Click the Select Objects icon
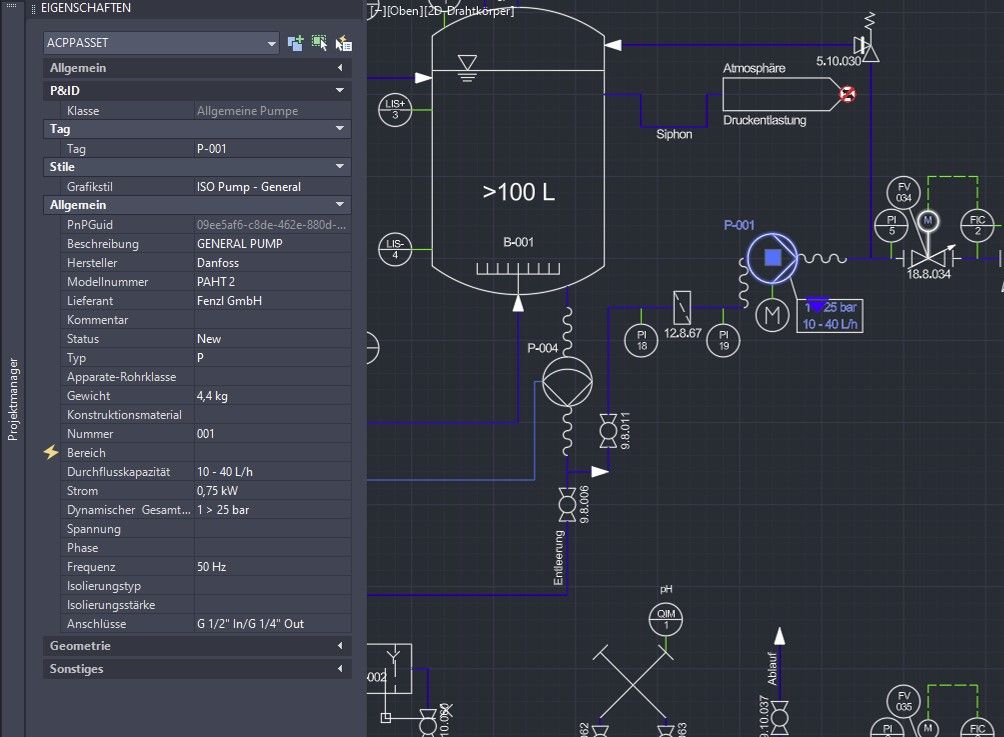Viewport: 1004px width, 737px height. coord(319,43)
